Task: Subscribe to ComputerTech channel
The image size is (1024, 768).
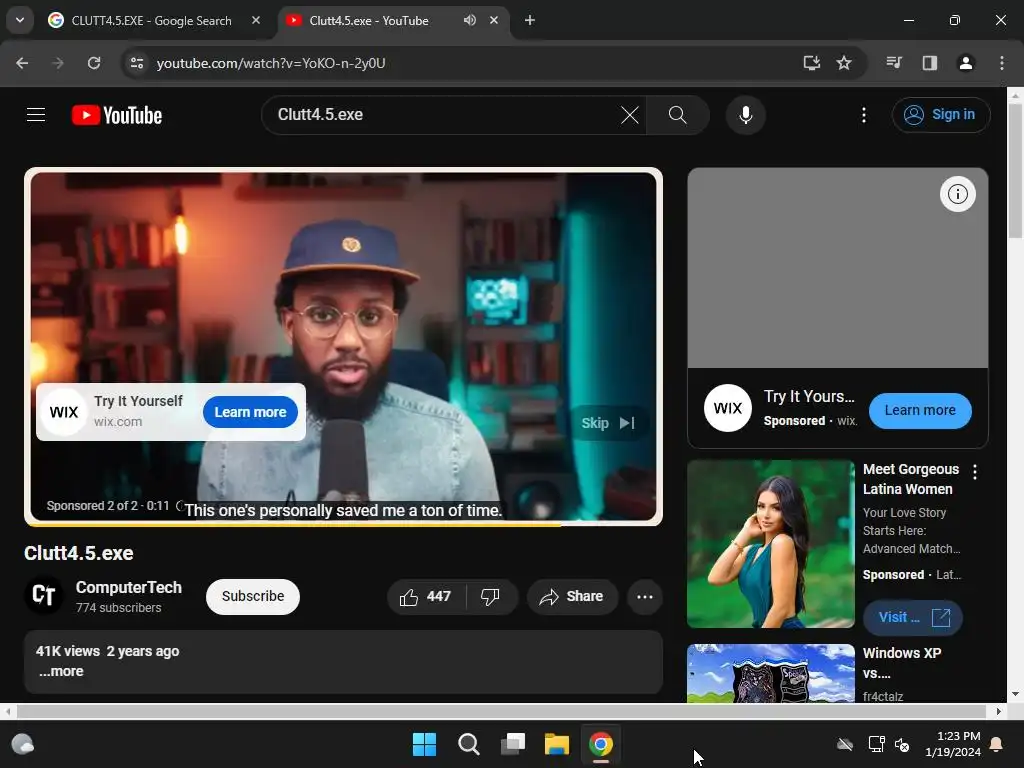Action: [253, 597]
